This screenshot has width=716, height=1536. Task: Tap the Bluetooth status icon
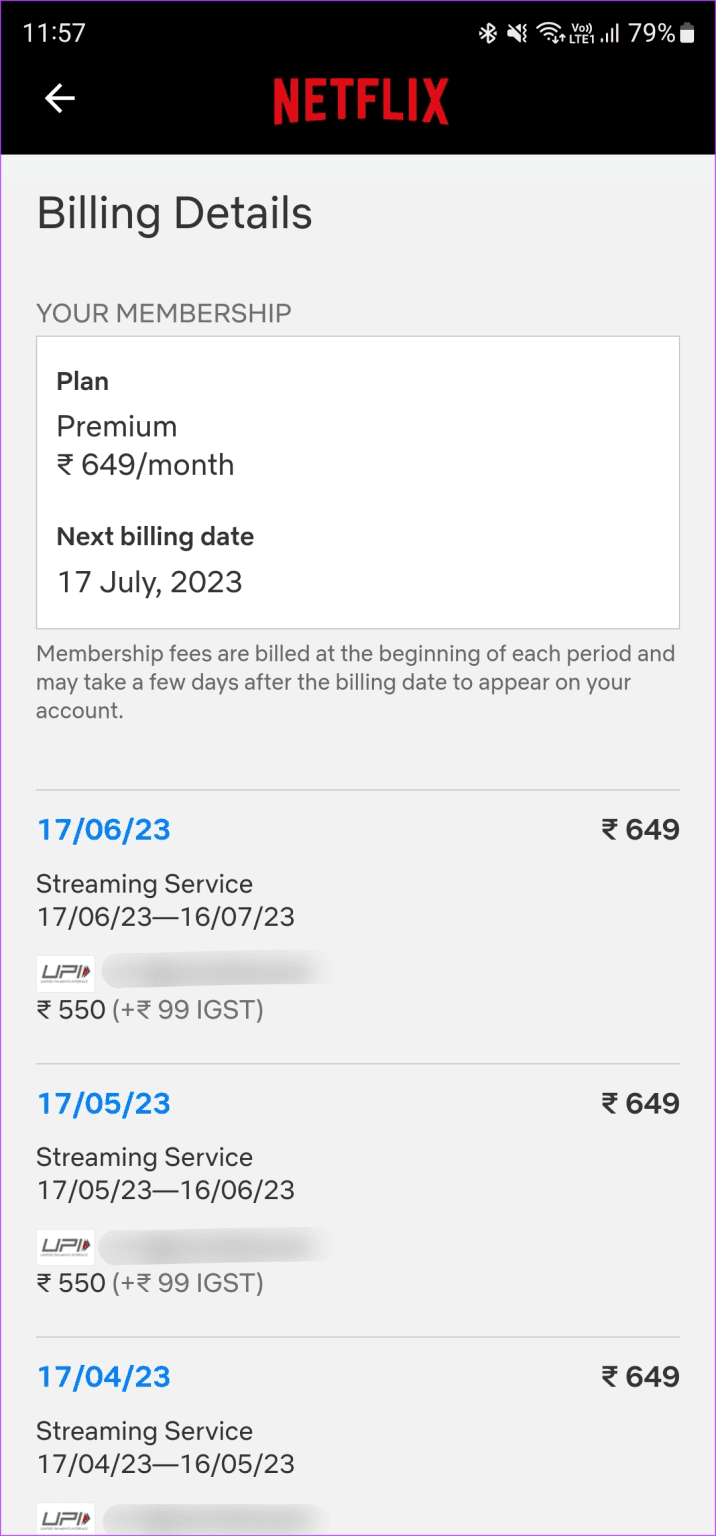(487, 34)
